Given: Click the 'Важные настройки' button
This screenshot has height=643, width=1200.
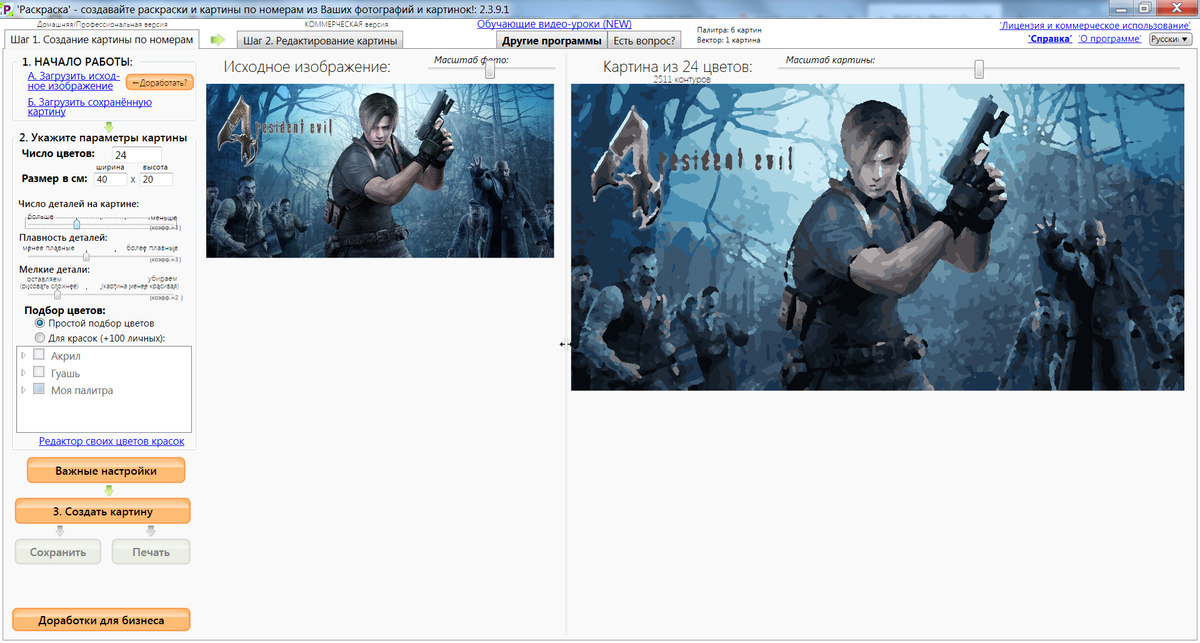Looking at the screenshot, I should point(106,470).
